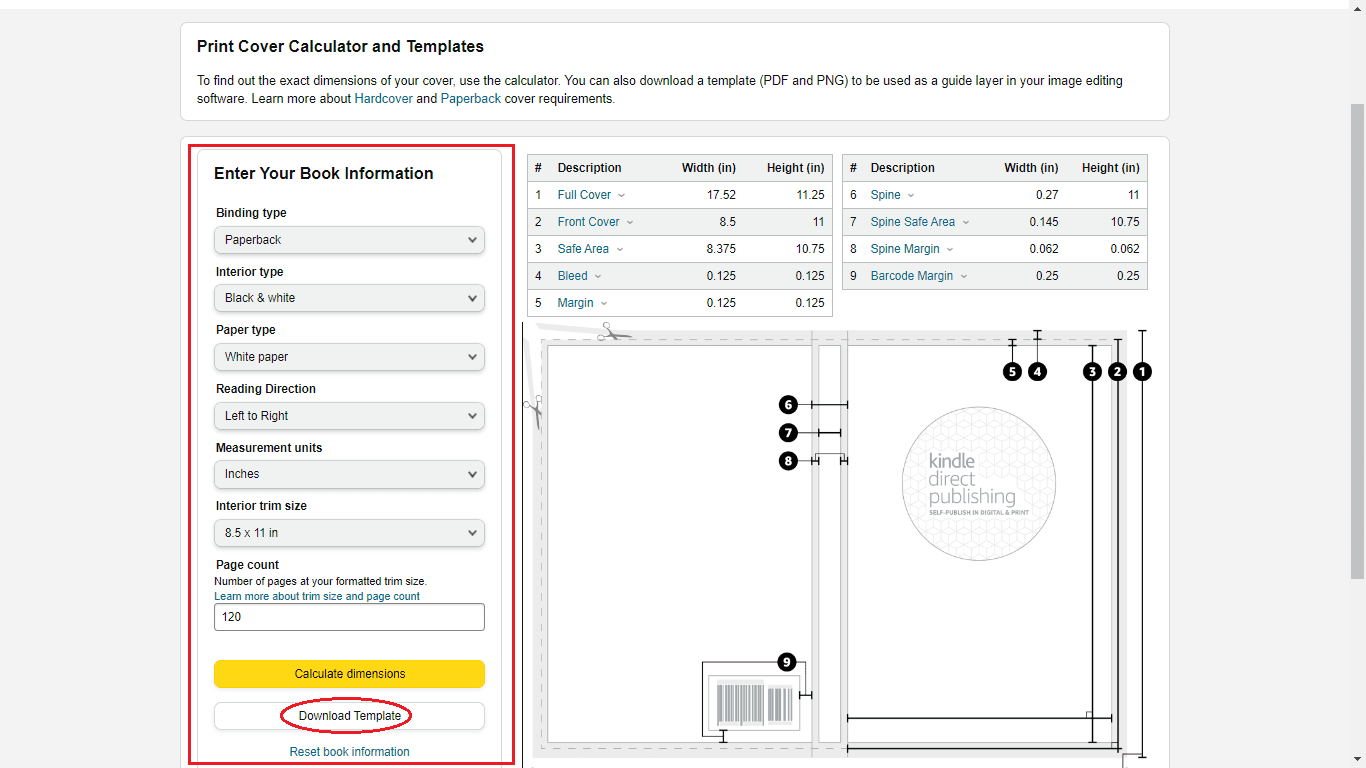
Task: Expand the Bleed row
Action: 580,276
